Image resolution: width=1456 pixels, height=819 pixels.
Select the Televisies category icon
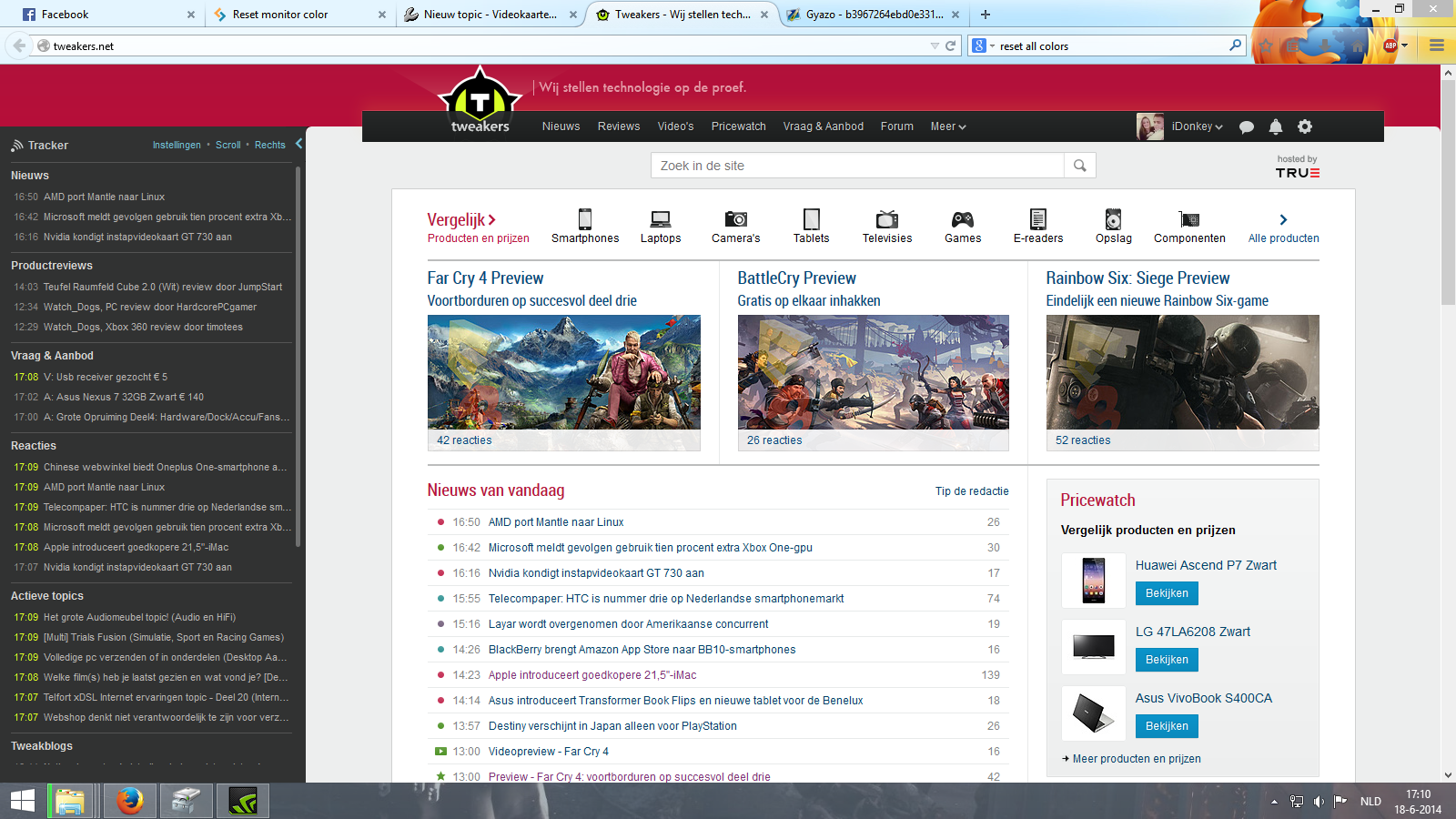(887, 219)
